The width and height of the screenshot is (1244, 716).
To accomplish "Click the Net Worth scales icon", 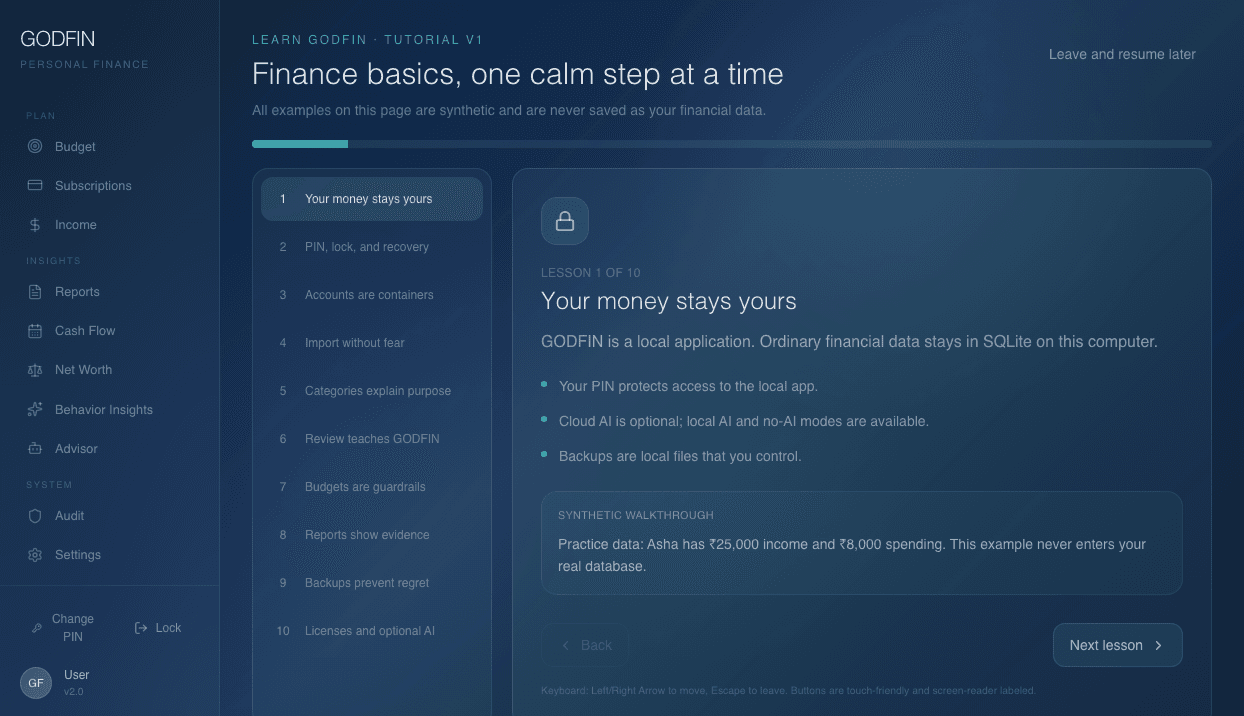I will (35, 370).
